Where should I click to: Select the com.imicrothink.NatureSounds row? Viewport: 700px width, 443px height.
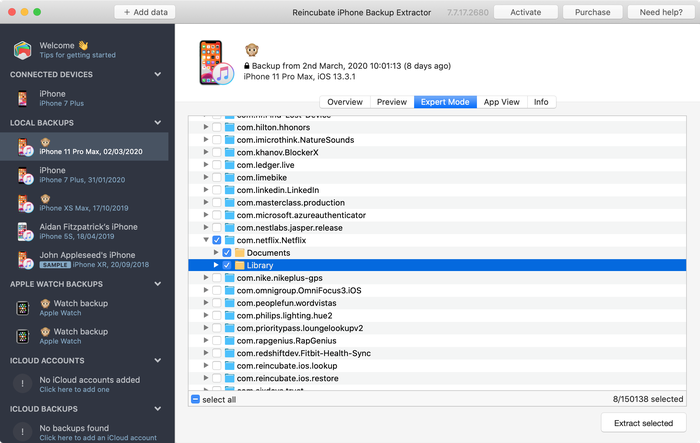pos(437,140)
